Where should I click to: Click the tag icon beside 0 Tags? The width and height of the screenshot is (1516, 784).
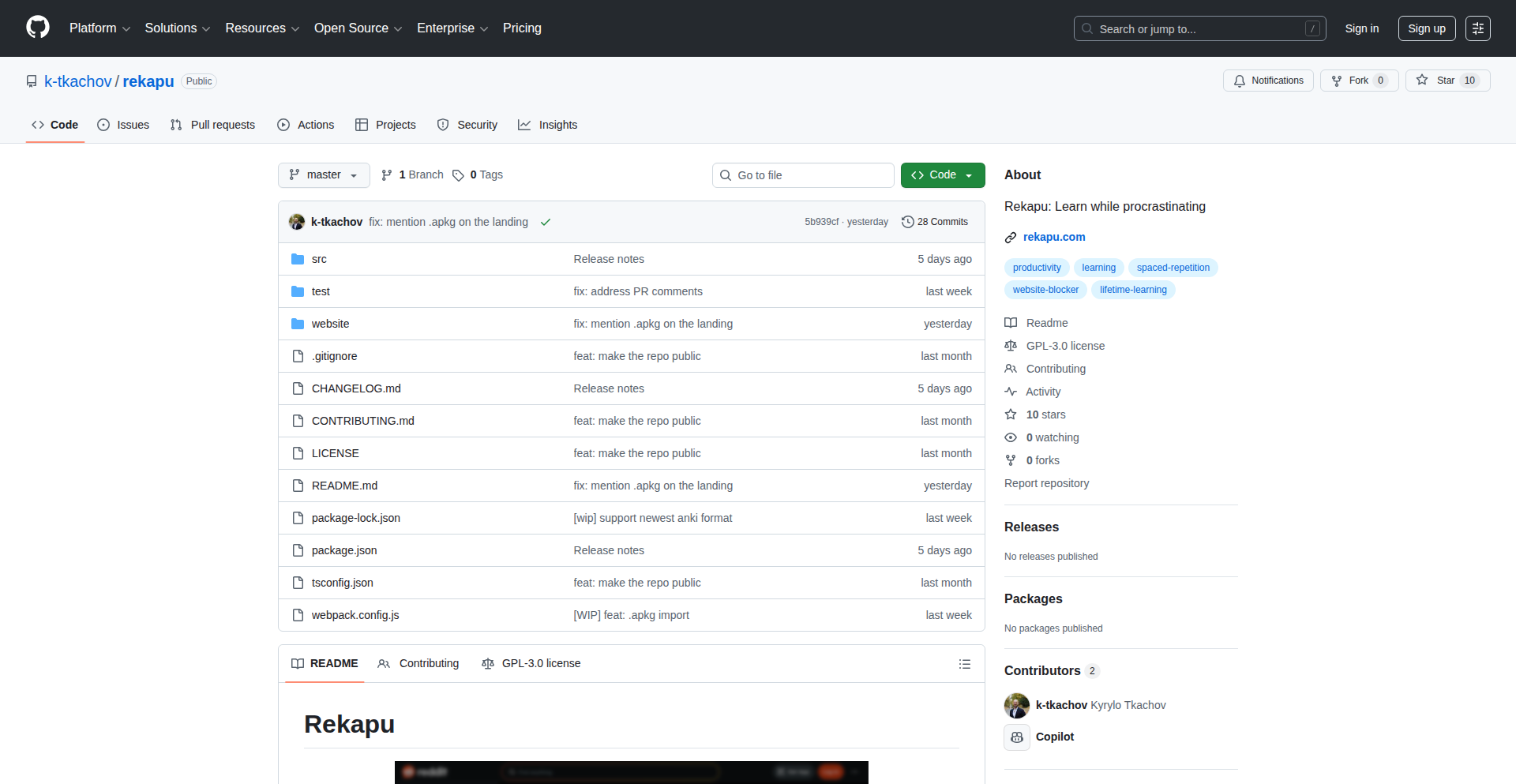pos(458,175)
